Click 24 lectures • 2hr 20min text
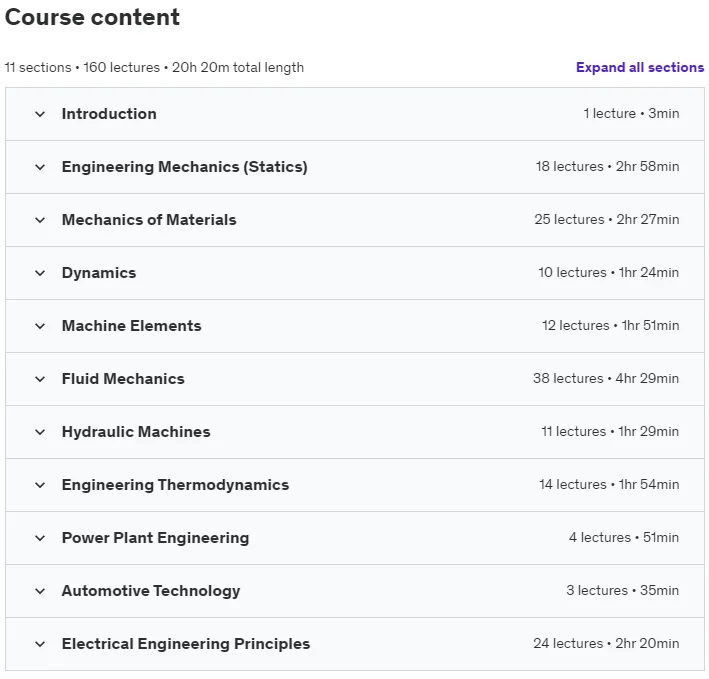The image size is (709, 679). click(606, 643)
